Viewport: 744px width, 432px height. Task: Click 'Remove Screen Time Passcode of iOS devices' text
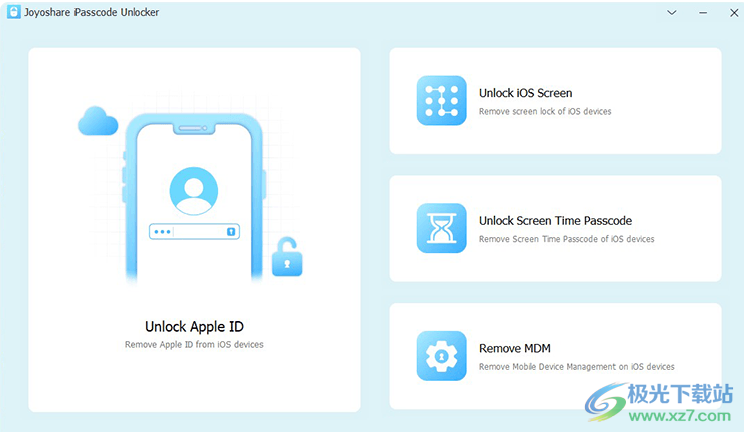click(567, 239)
